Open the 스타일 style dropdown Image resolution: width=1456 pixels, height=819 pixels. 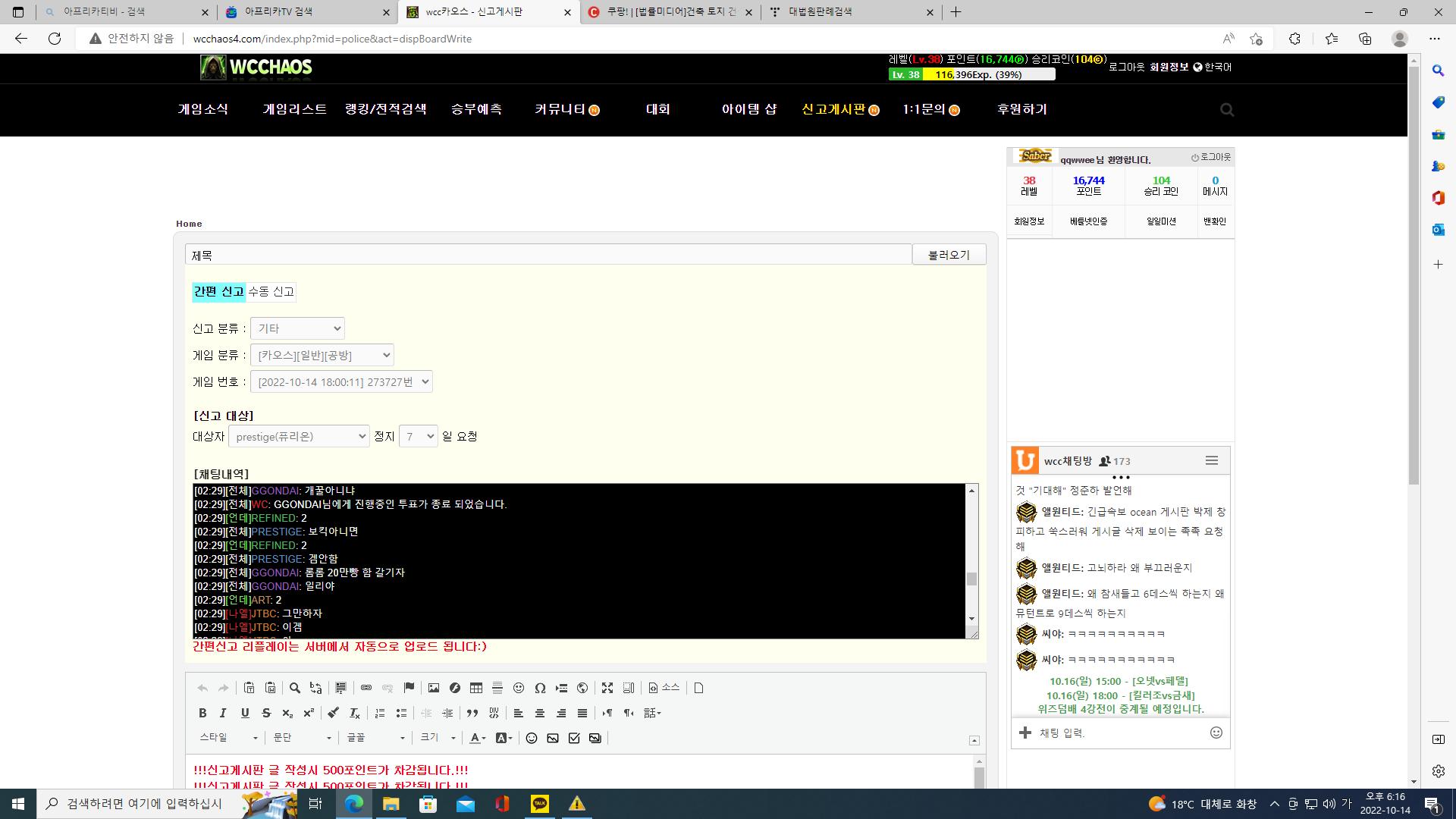coord(228,738)
